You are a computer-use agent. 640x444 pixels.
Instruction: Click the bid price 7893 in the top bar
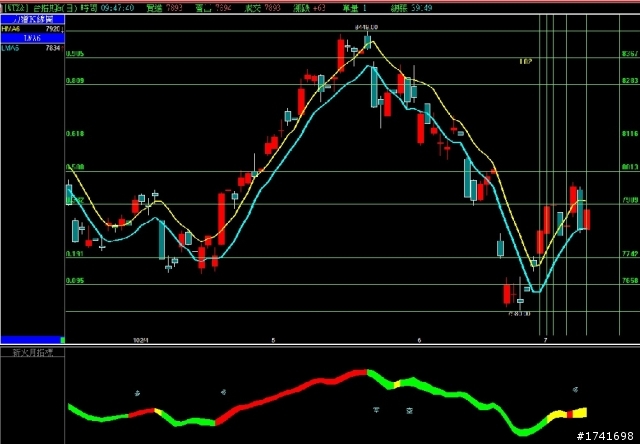pyautogui.click(x=175, y=8)
